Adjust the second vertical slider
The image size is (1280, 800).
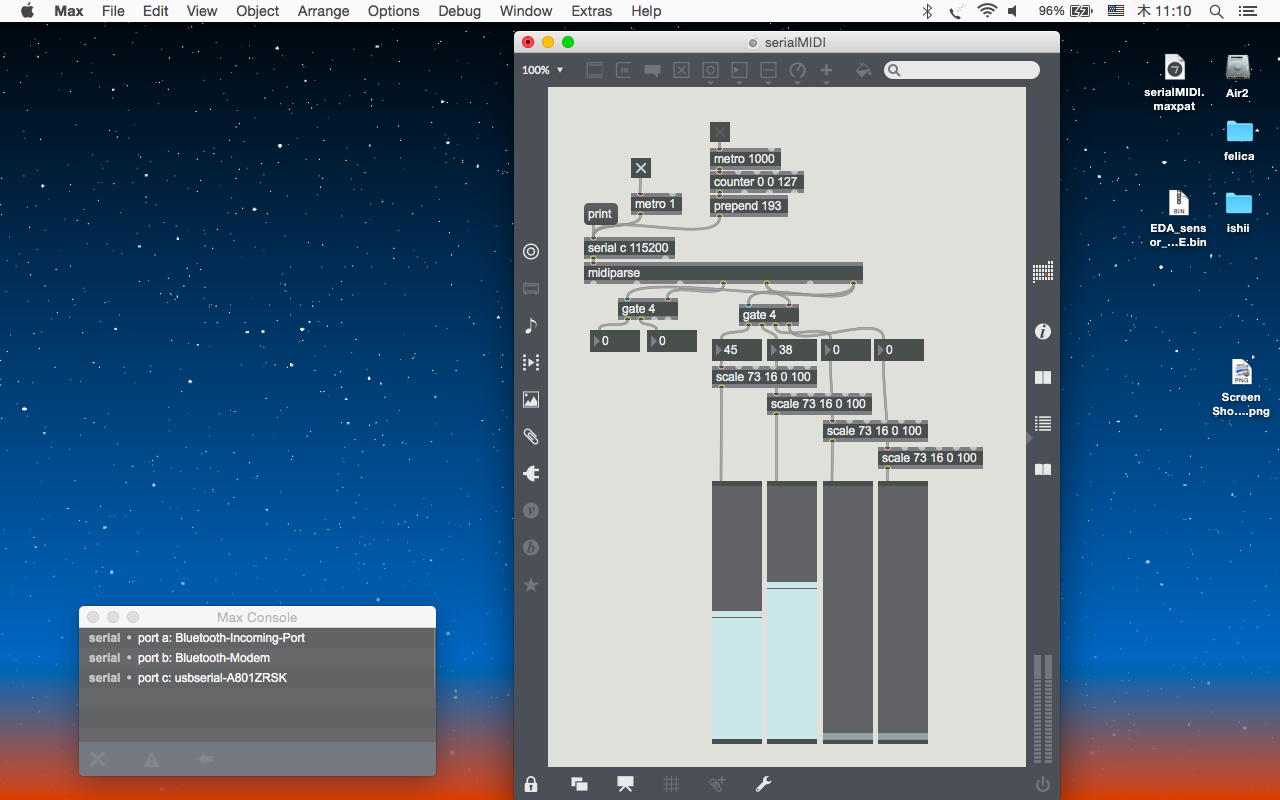792,612
